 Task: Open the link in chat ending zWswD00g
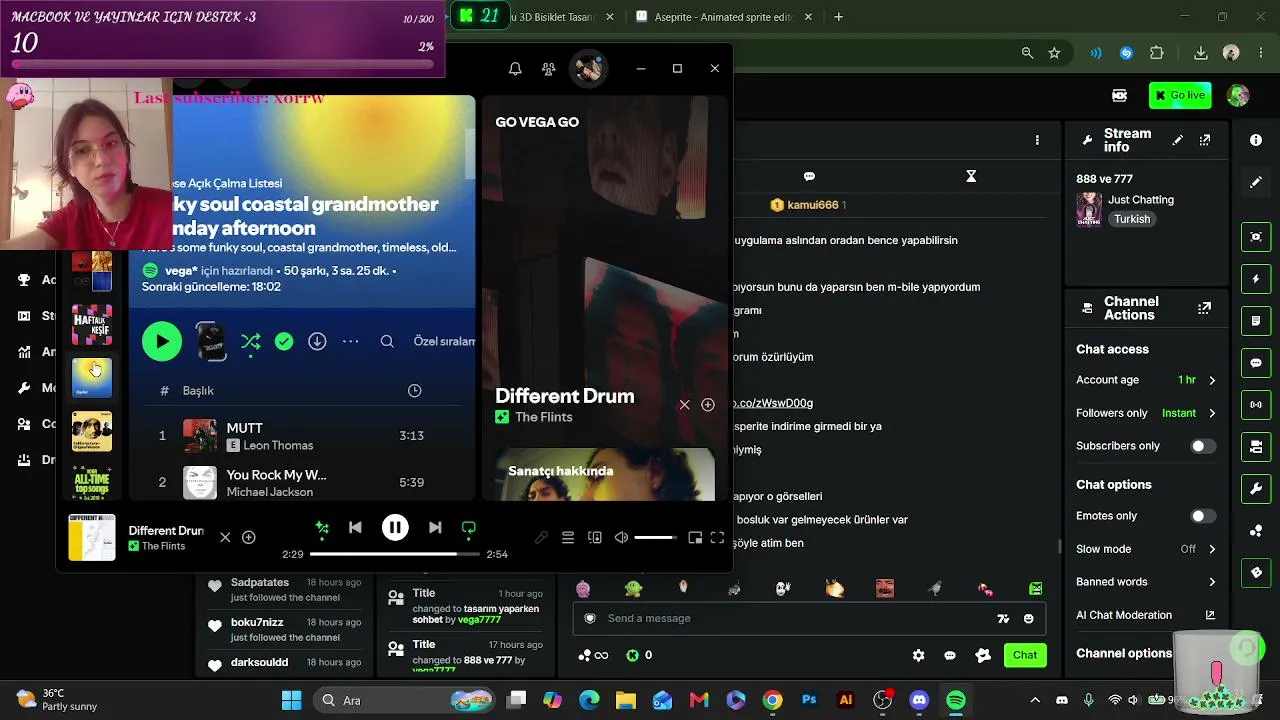click(774, 403)
